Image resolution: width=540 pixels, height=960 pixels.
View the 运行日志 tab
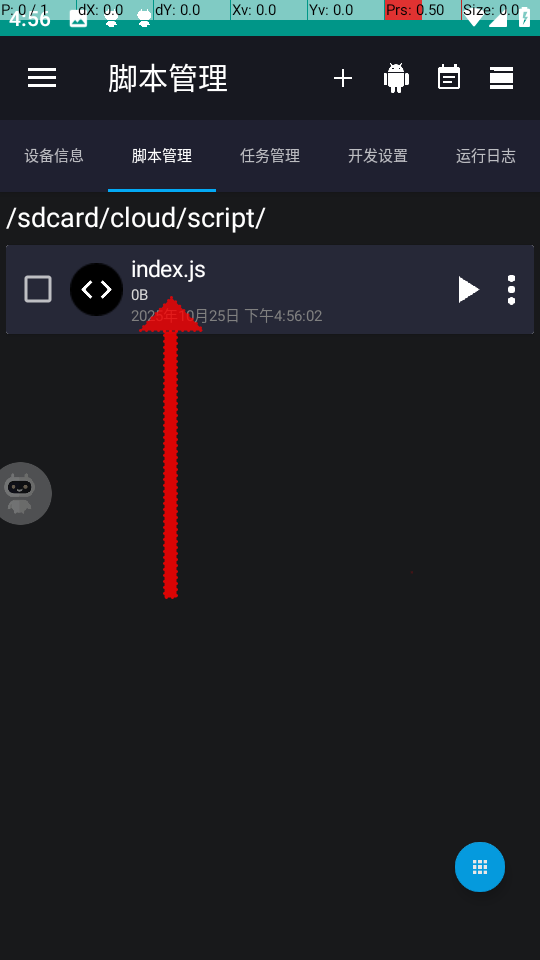486,156
